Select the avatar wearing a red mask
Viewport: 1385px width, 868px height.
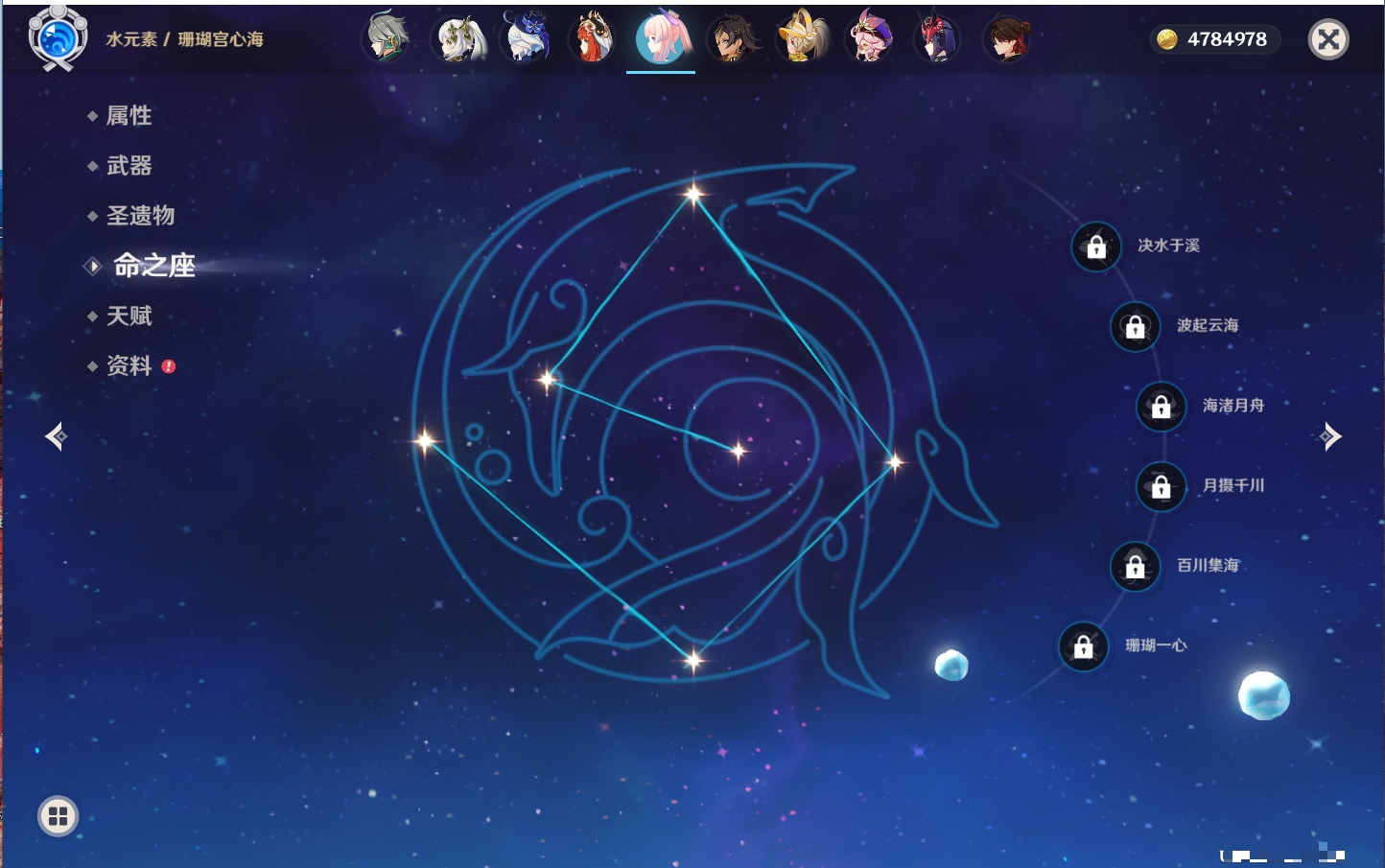pos(937,38)
